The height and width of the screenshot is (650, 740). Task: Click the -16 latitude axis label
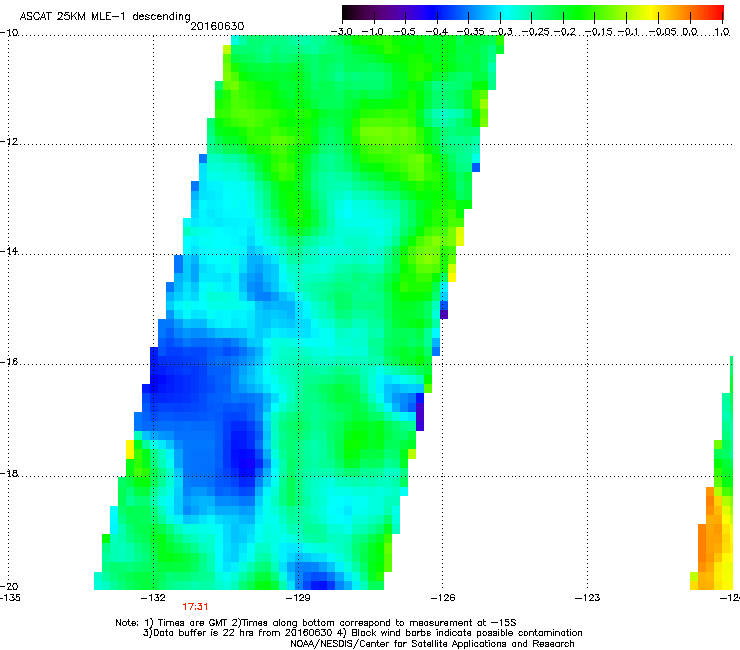tap(9, 362)
